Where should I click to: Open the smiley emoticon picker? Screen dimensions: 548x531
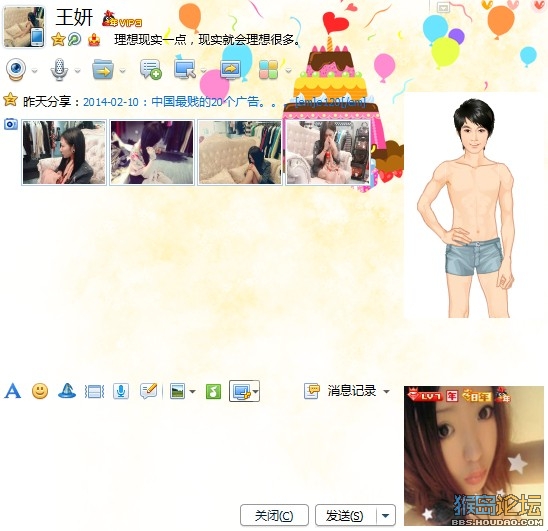(x=40, y=391)
